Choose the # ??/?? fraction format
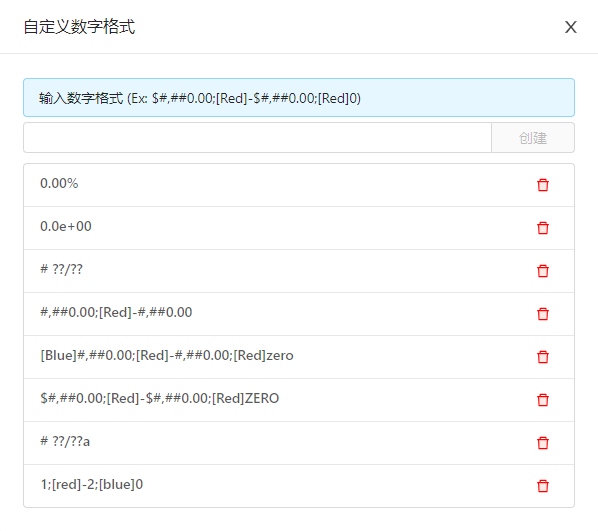This screenshot has height=531, width=598. click(x=299, y=271)
